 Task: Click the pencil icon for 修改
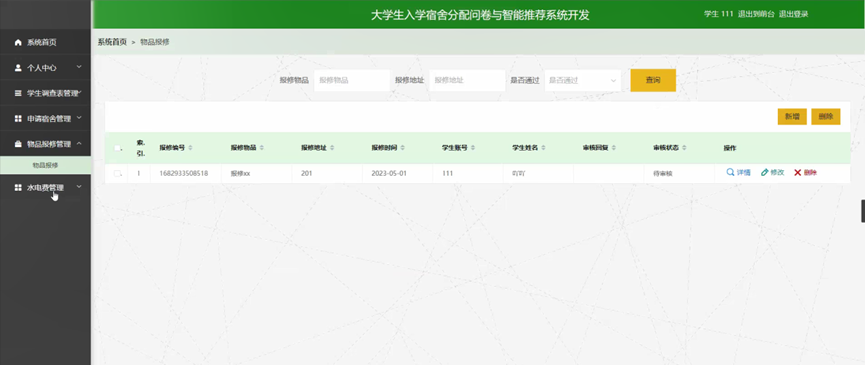click(765, 173)
